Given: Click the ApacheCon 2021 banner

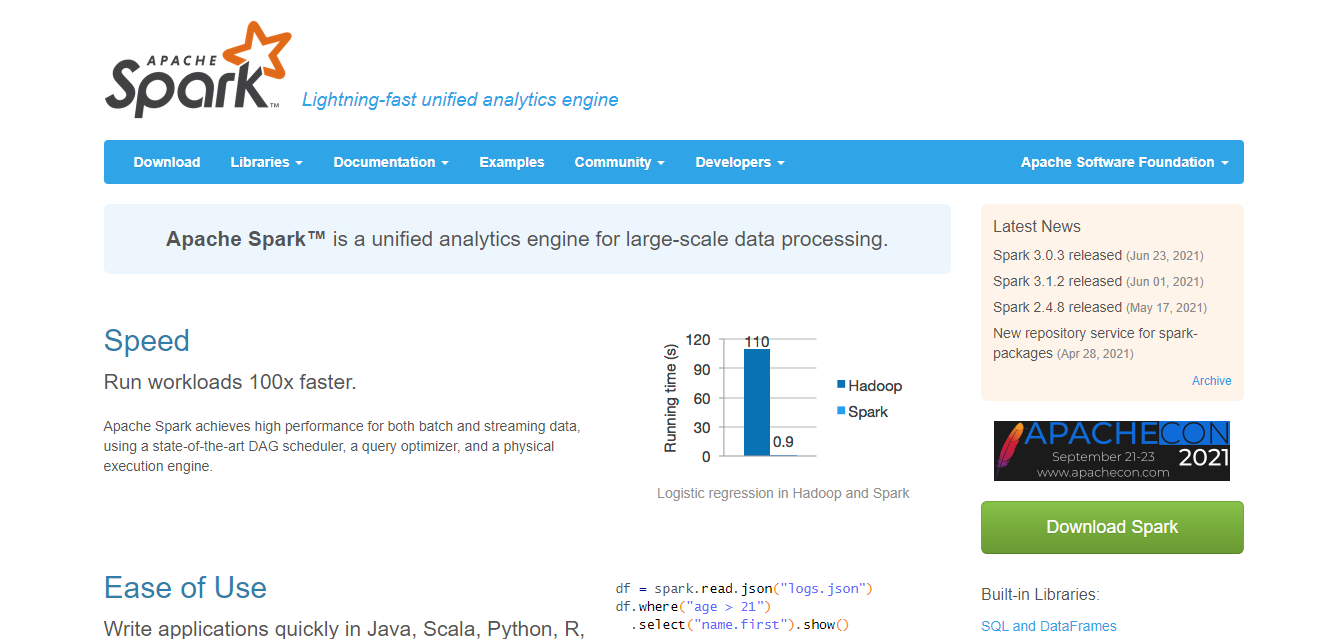Looking at the screenshot, I should (1111, 451).
